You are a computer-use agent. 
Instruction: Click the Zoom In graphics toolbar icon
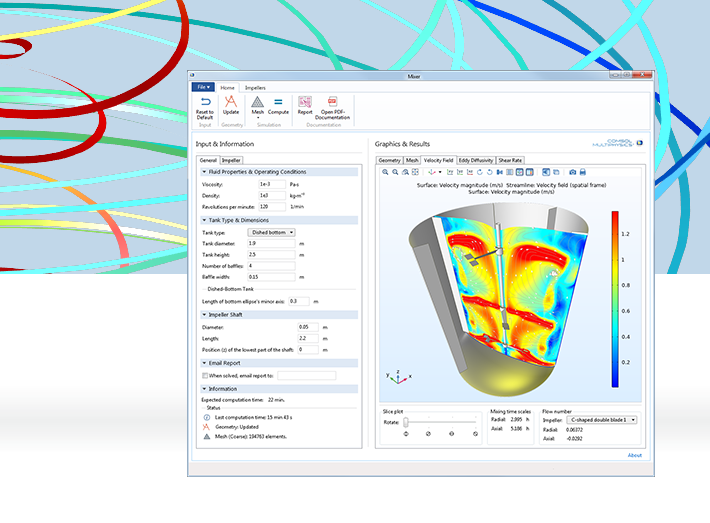pos(385,172)
